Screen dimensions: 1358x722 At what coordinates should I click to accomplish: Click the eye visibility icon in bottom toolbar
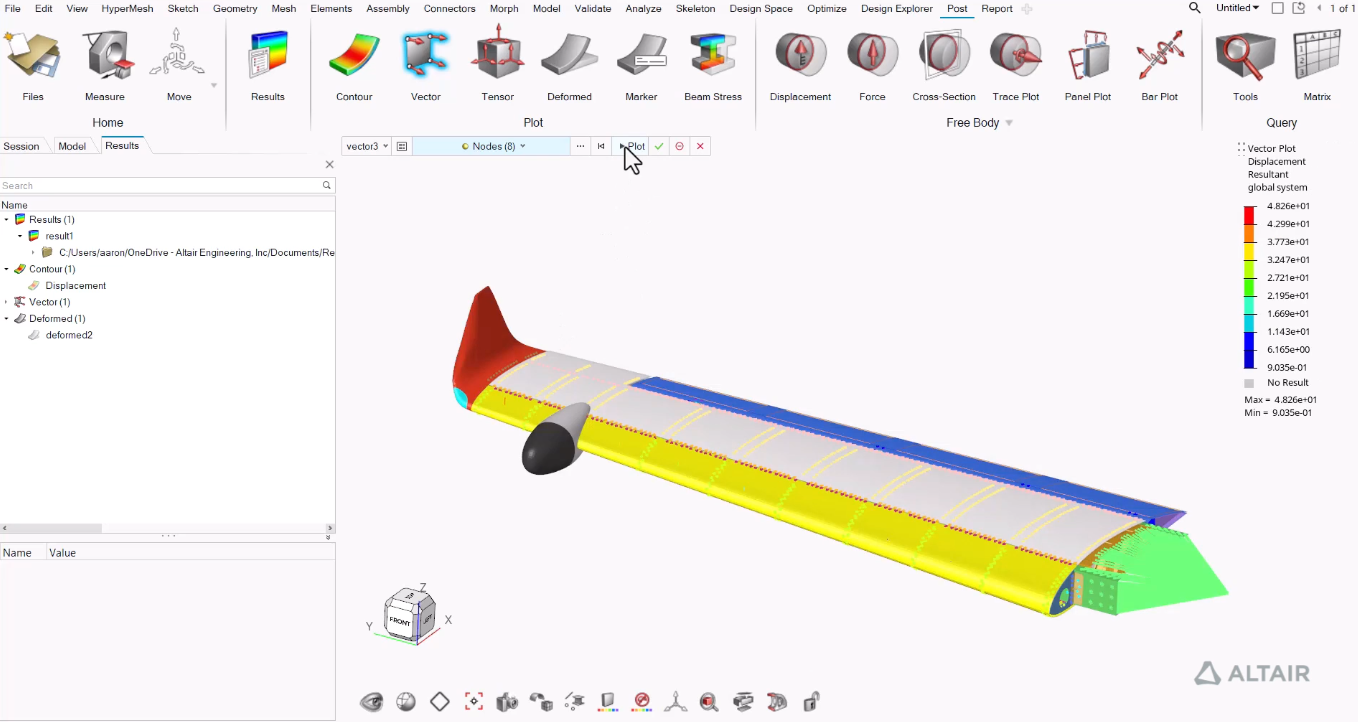372,702
